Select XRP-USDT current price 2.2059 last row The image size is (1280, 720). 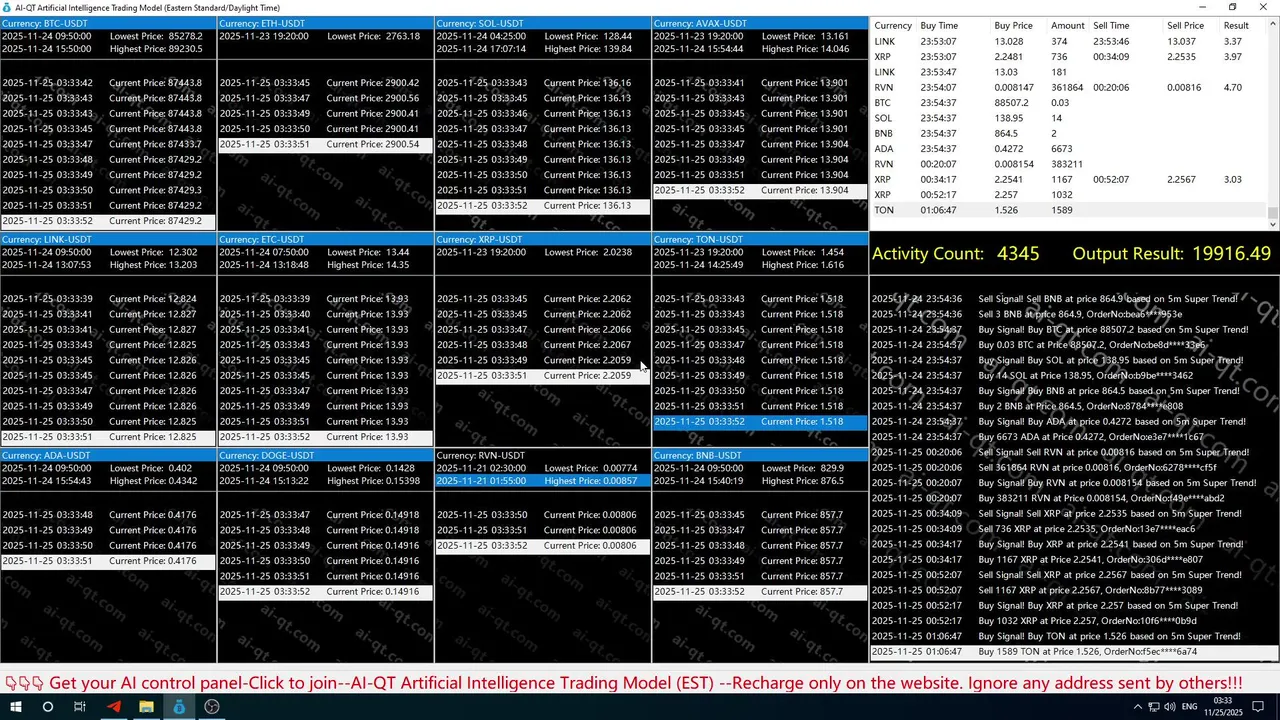(x=543, y=376)
